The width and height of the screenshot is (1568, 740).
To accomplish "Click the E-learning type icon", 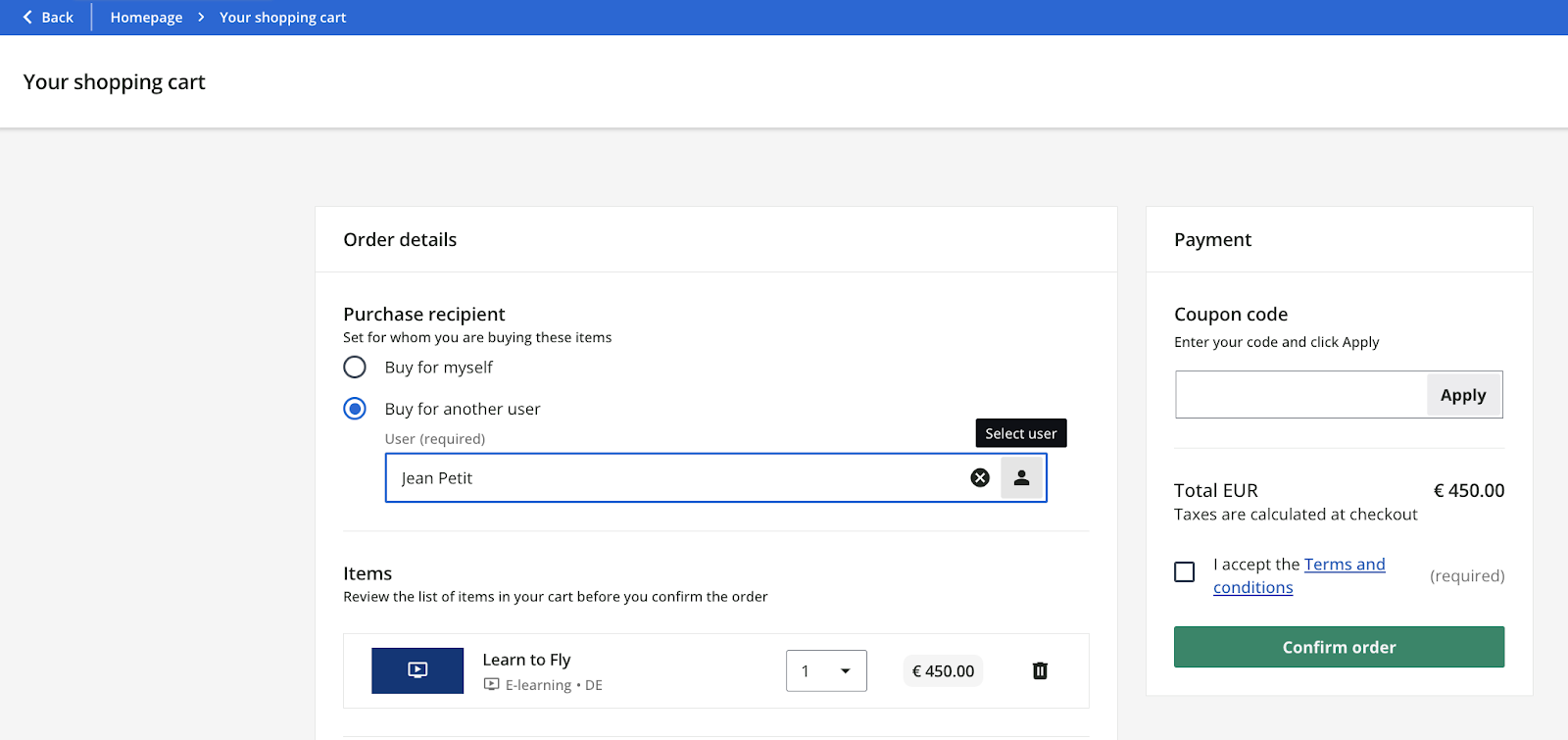I will tap(492, 685).
